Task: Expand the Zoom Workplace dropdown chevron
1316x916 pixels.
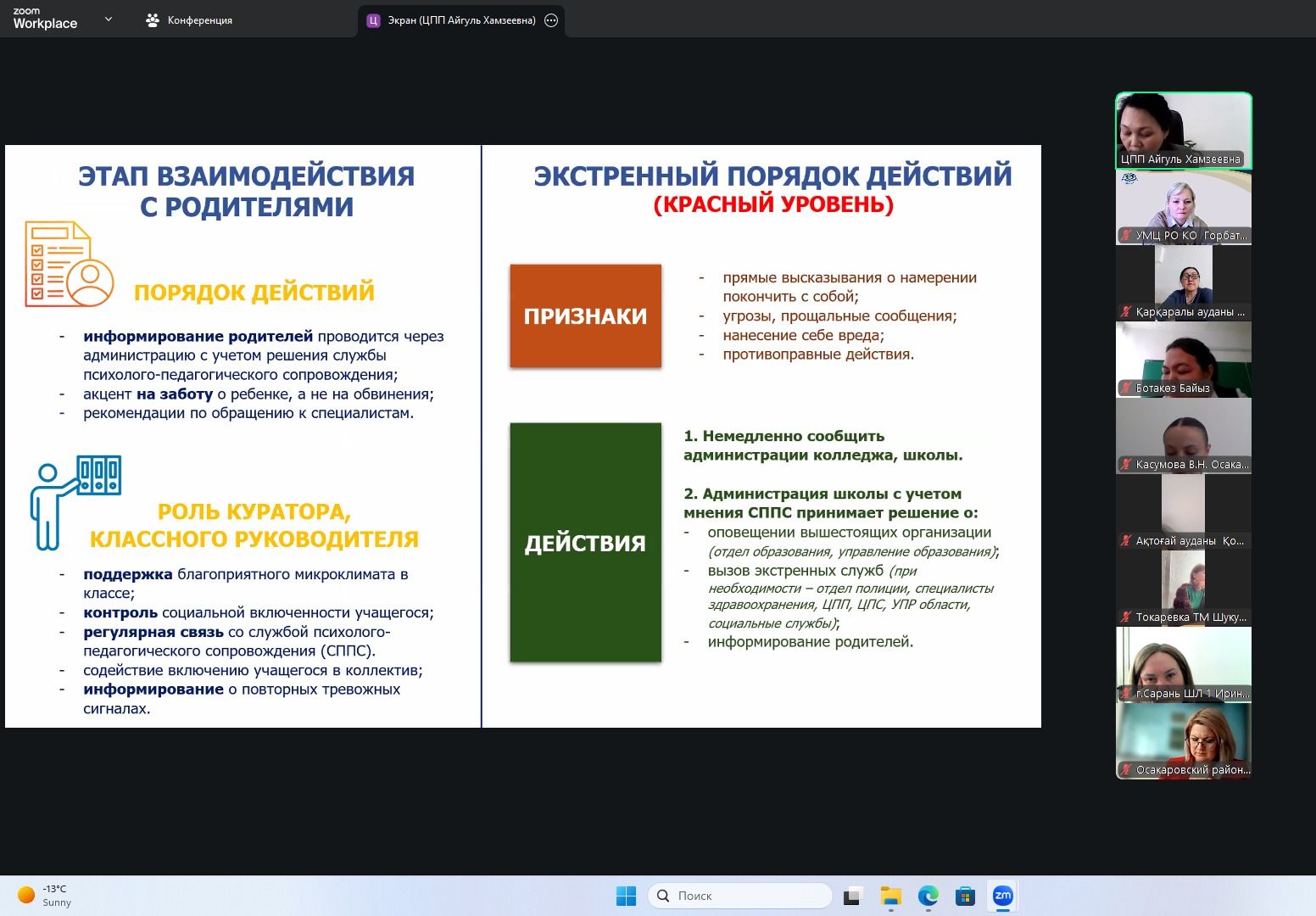Action: click(x=108, y=19)
